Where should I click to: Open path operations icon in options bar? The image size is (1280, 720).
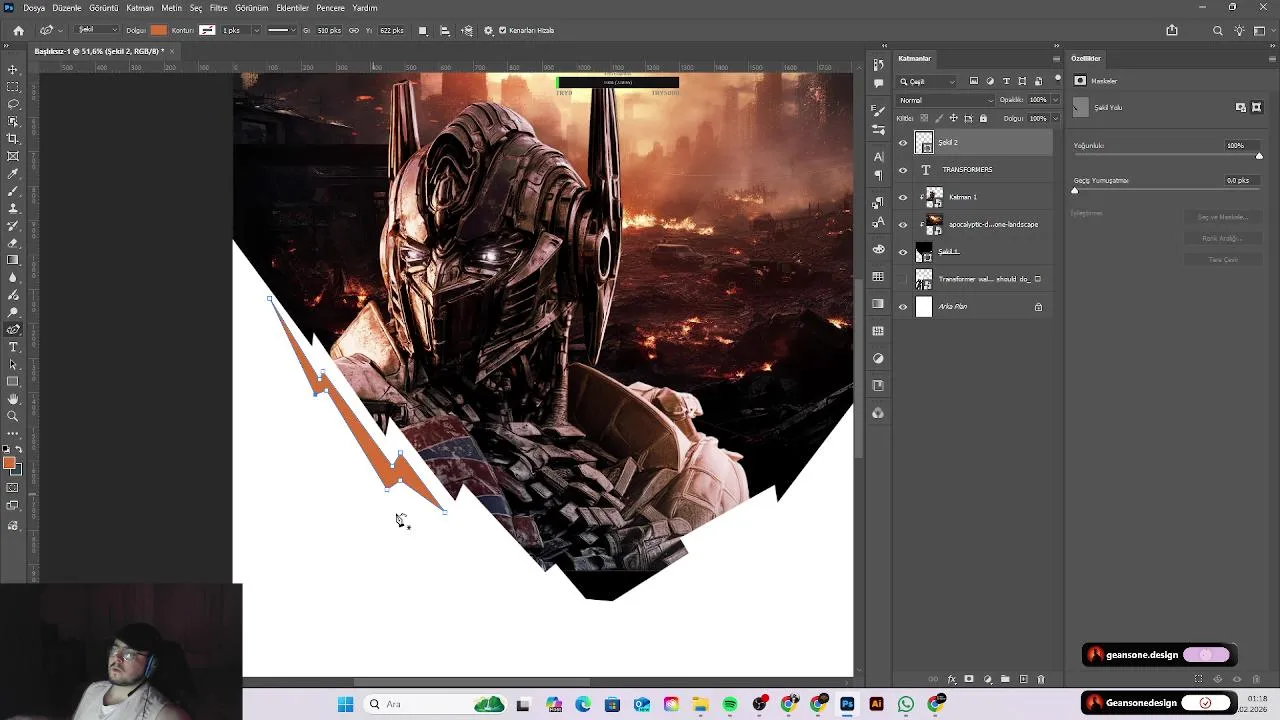coord(423,31)
